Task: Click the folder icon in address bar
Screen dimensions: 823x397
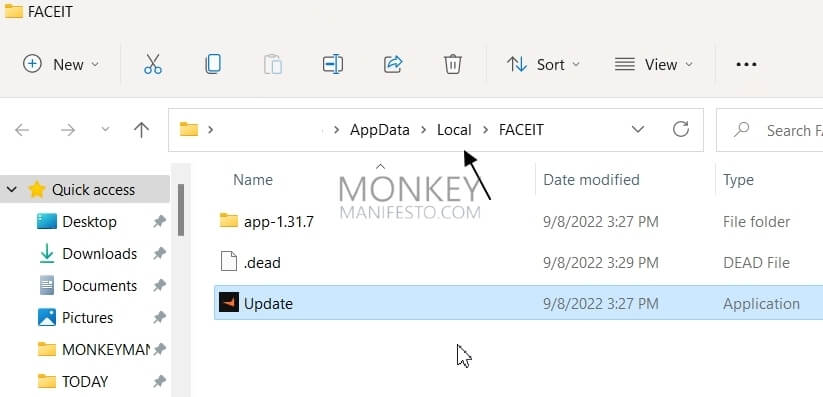Action: coord(189,129)
